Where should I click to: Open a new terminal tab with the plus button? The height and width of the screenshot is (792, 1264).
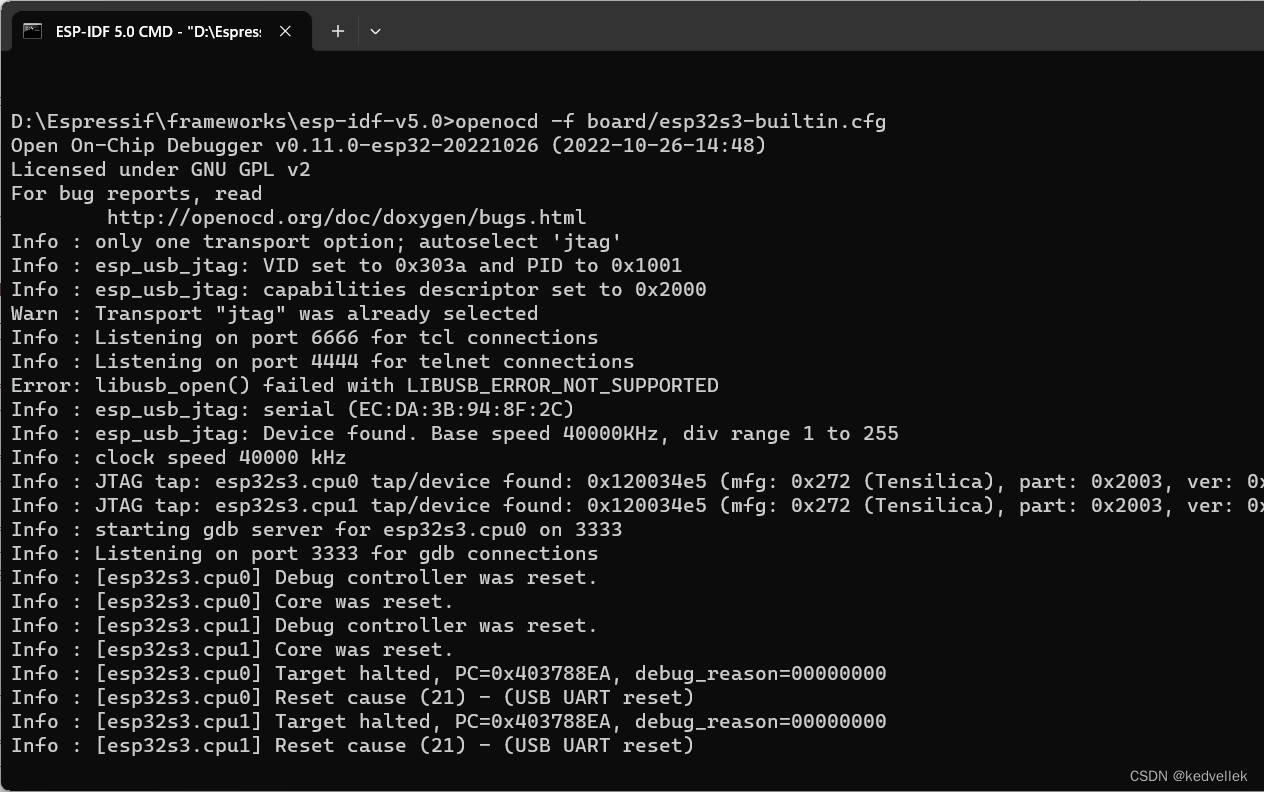coord(337,31)
